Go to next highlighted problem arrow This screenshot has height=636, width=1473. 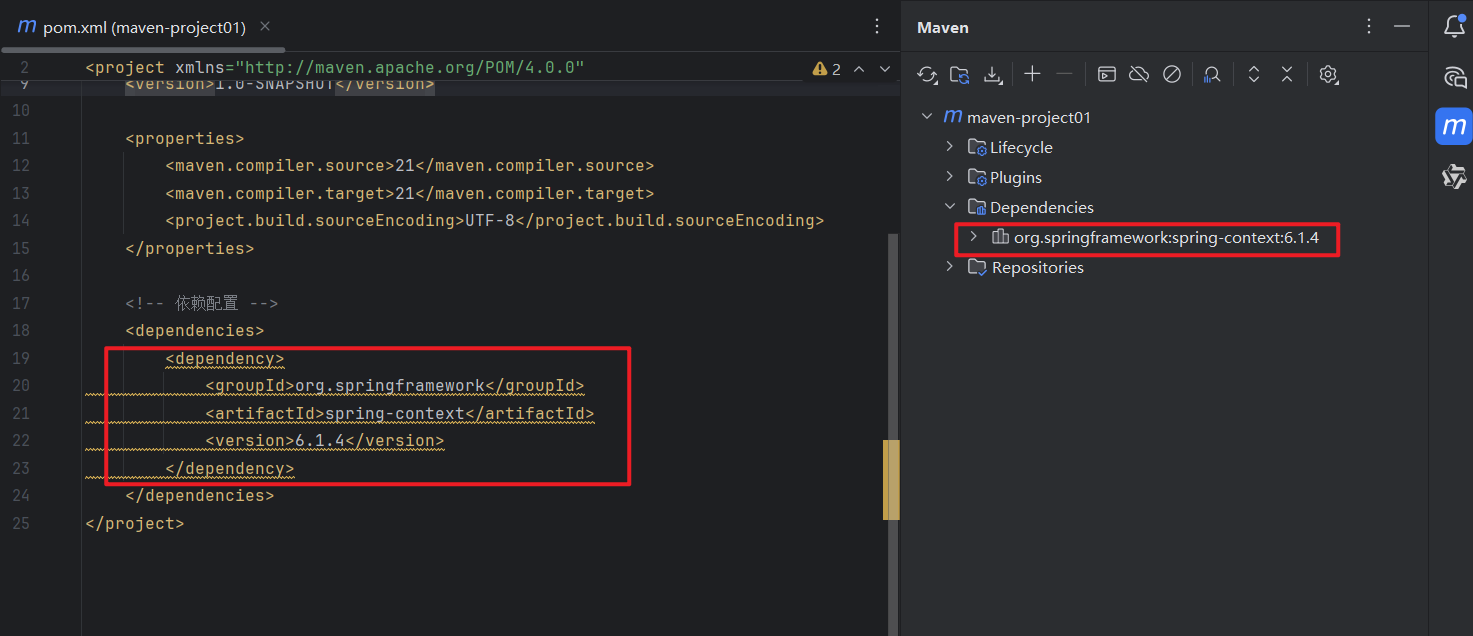884,69
